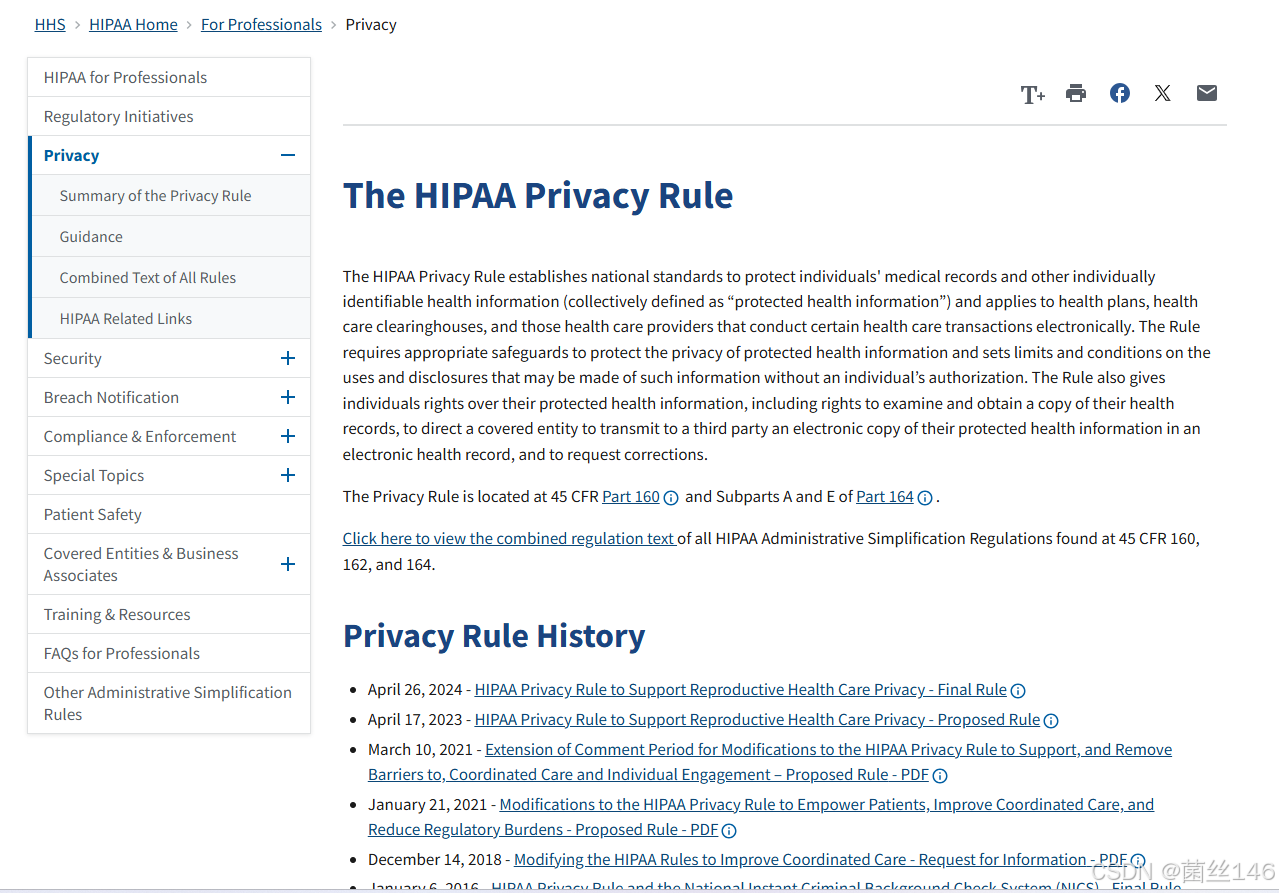This screenshot has height=893, width=1279.
Task: Email this page via envelope icon
Action: coord(1207,93)
